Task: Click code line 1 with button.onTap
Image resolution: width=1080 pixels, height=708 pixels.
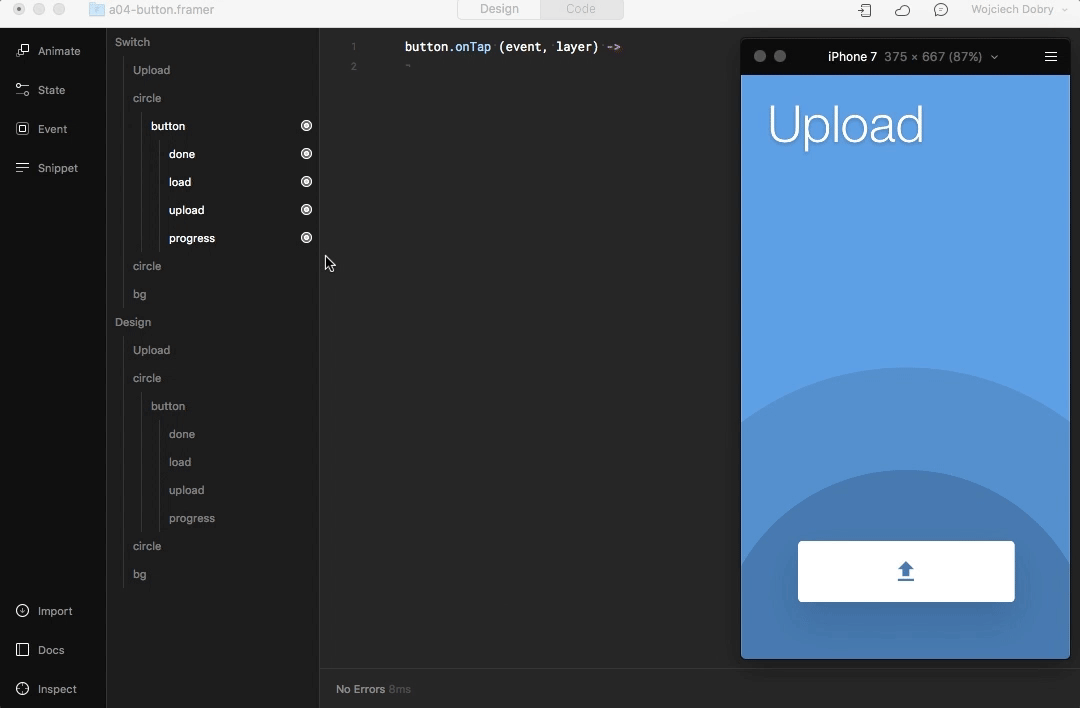Action: [x=512, y=47]
